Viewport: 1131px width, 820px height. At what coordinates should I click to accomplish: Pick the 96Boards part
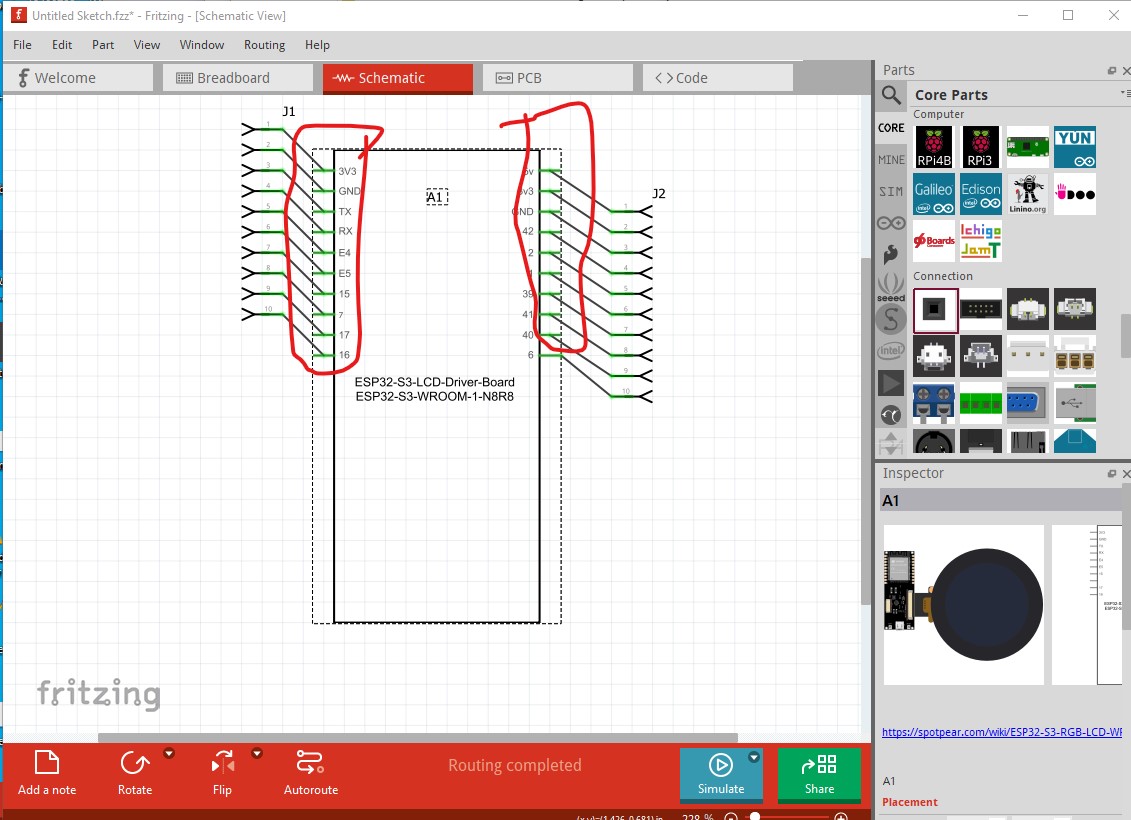tap(933, 241)
